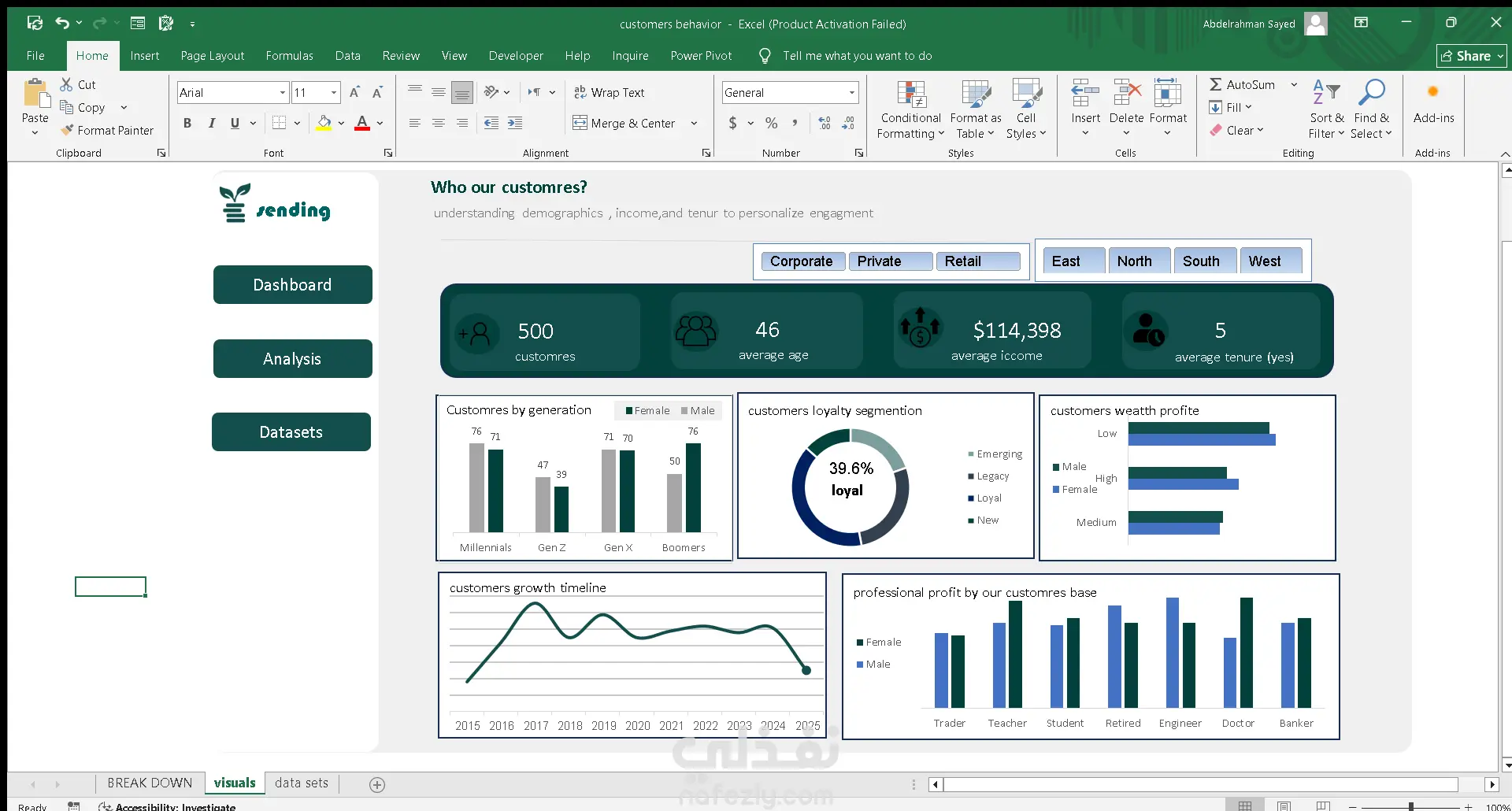This screenshot has height=811, width=1512.
Task: Click the Analysis navigation button
Action: coord(292,359)
